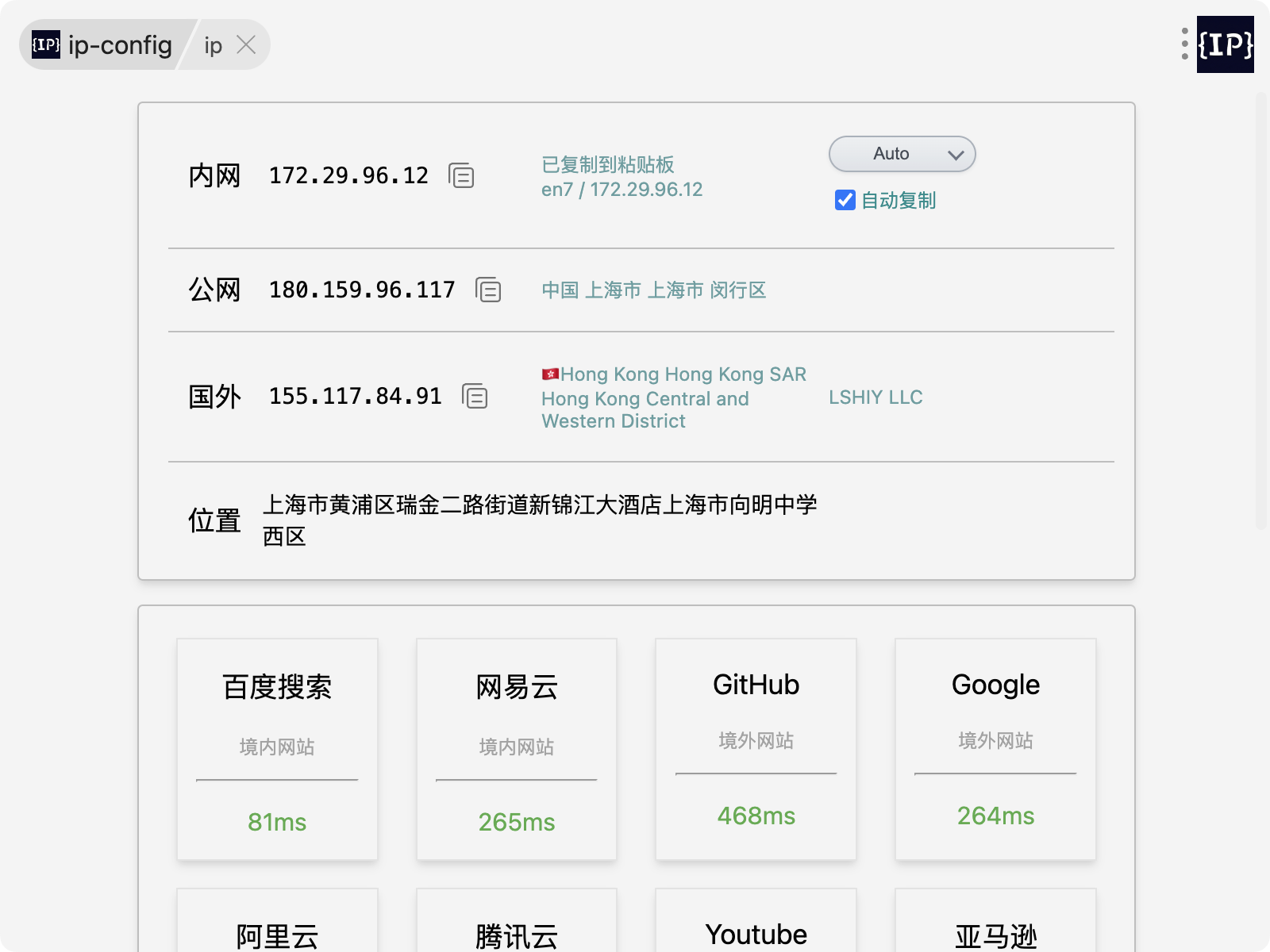Click the 中国 上海市 闵行区 location text
This screenshot has height=952, width=1270.
[653, 290]
